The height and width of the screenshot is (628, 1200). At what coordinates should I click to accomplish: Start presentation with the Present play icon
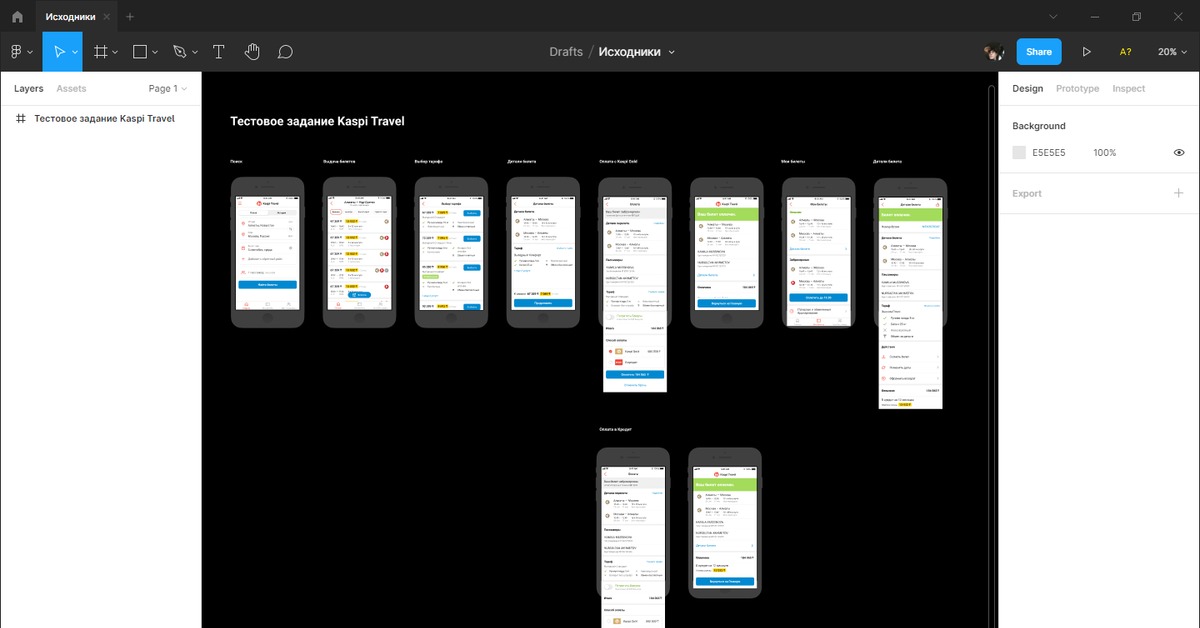1087,52
